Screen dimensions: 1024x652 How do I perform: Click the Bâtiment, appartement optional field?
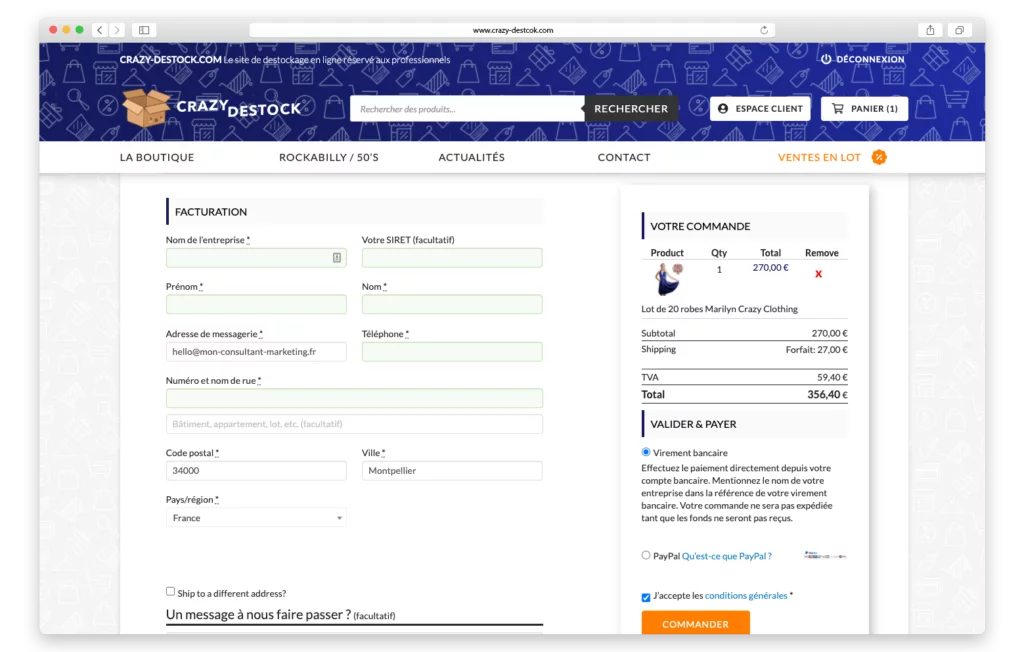pos(354,424)
